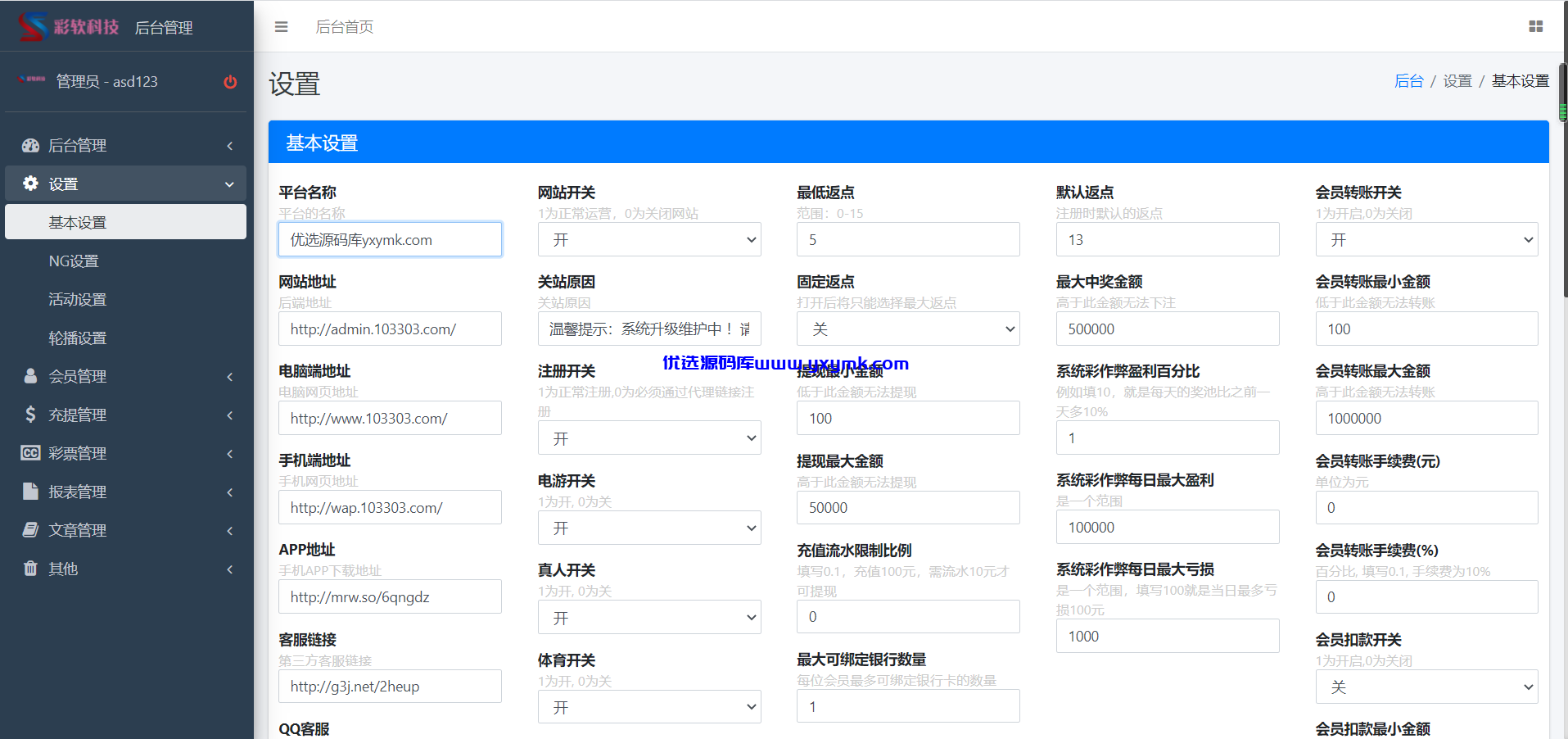This screenshot has width=1568, height=739.
Task: Open the 电游开关 dropdown
Action: tap(649, 528)
